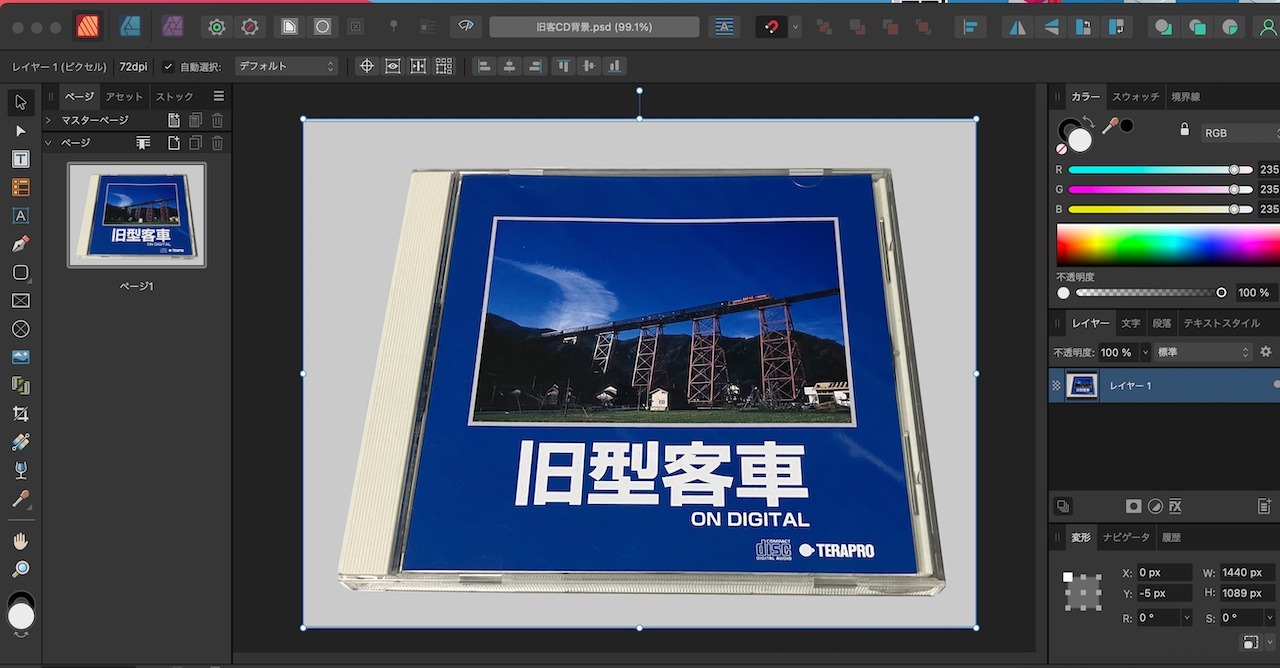The height and width of the screenshot is (668, 1280).
Task: Choose the Crop (vector crop) tool
Action: (20, 414)
